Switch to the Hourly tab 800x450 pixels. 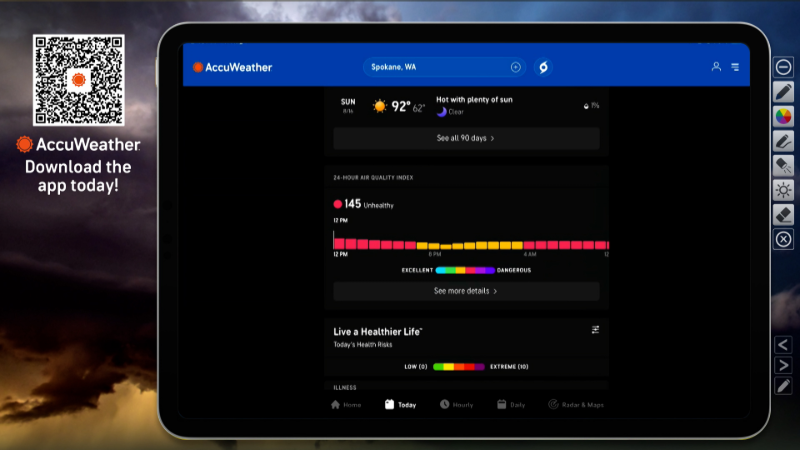click(457, 405)
